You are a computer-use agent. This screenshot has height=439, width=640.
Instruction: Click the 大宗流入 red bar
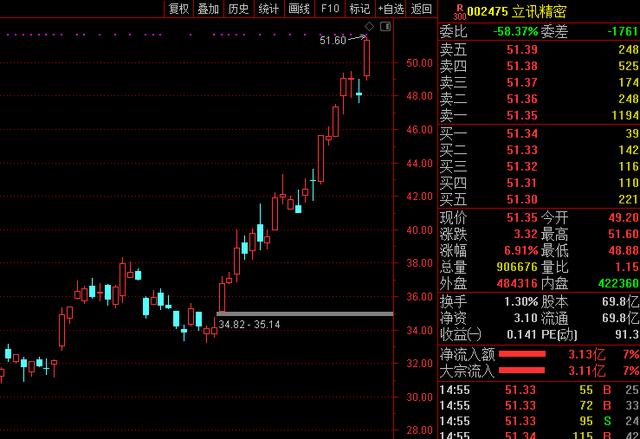[x=522, y=370]
